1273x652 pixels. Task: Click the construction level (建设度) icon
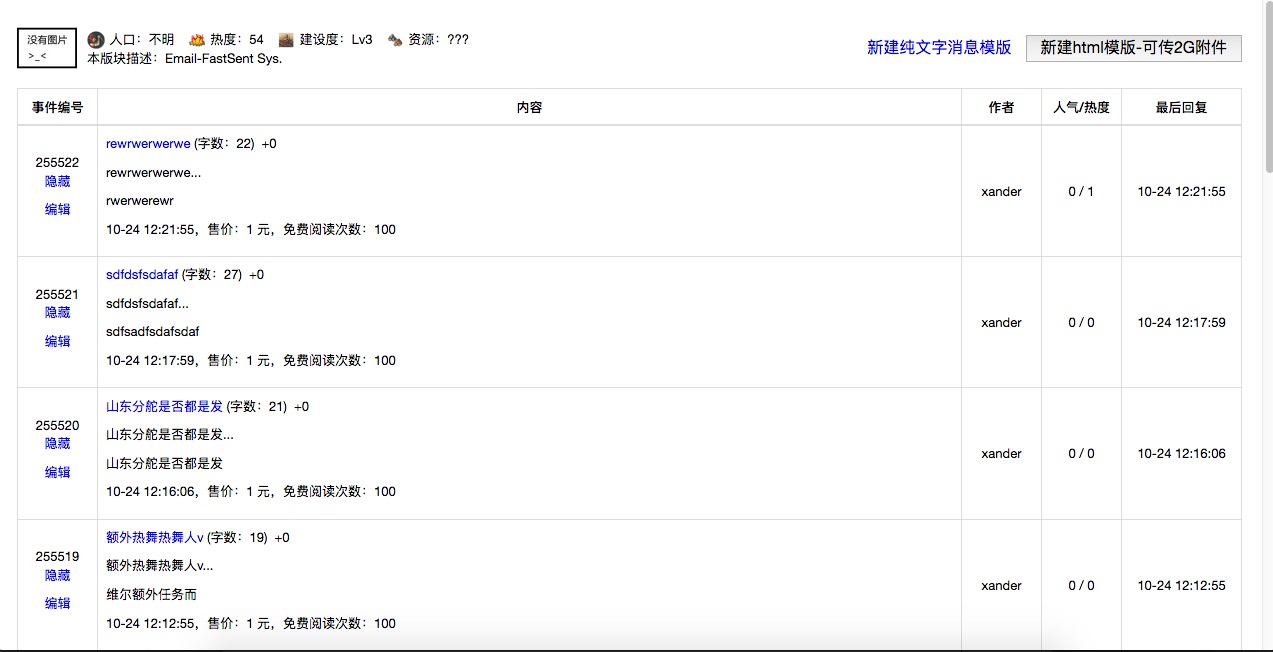point(286,40)
